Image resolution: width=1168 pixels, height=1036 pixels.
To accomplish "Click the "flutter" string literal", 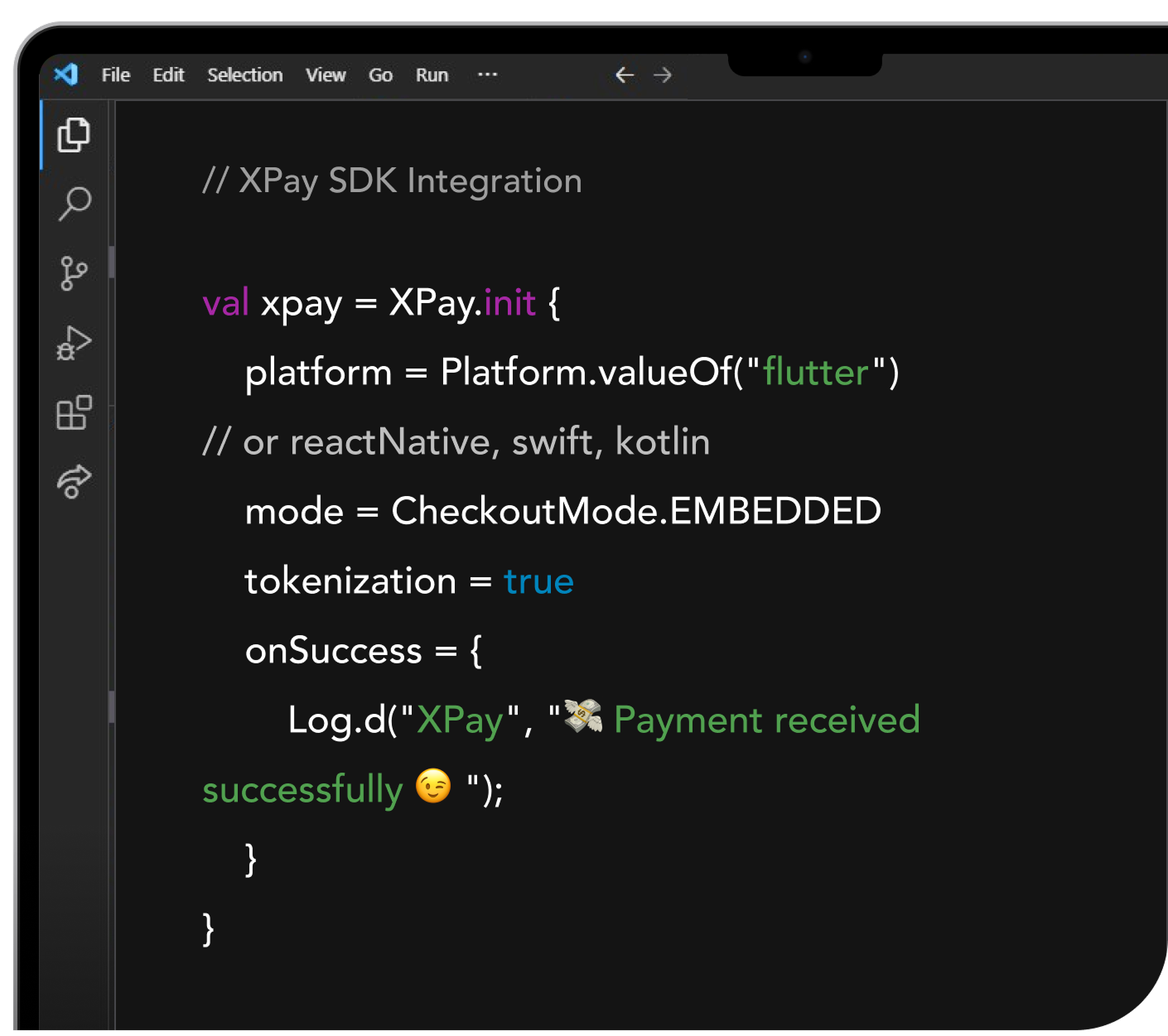I will click(x=816, y=373).
